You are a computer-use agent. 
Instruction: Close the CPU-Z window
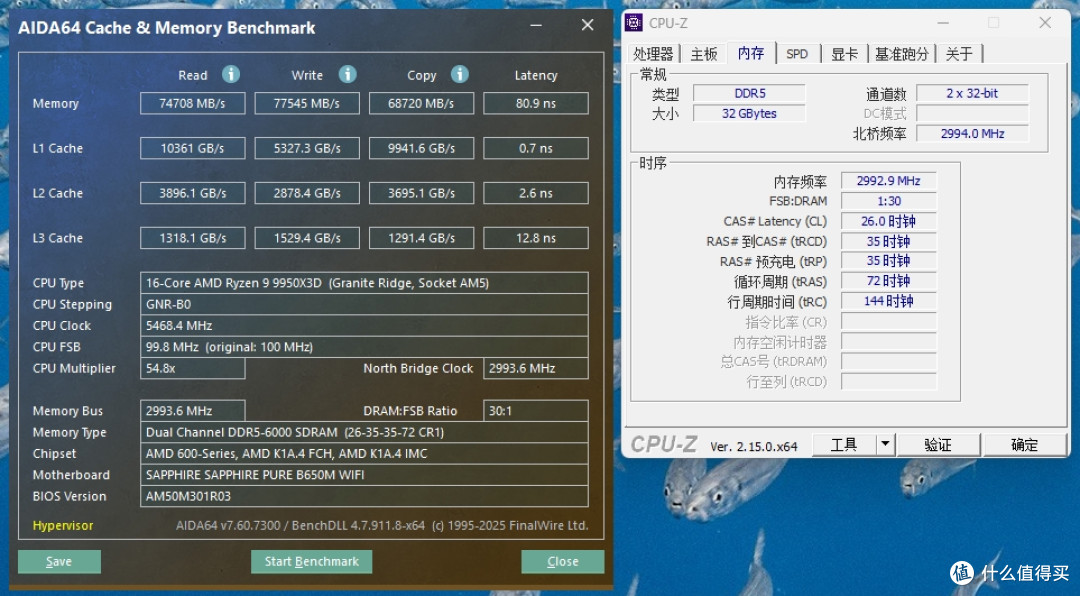tap(1045, 23)
